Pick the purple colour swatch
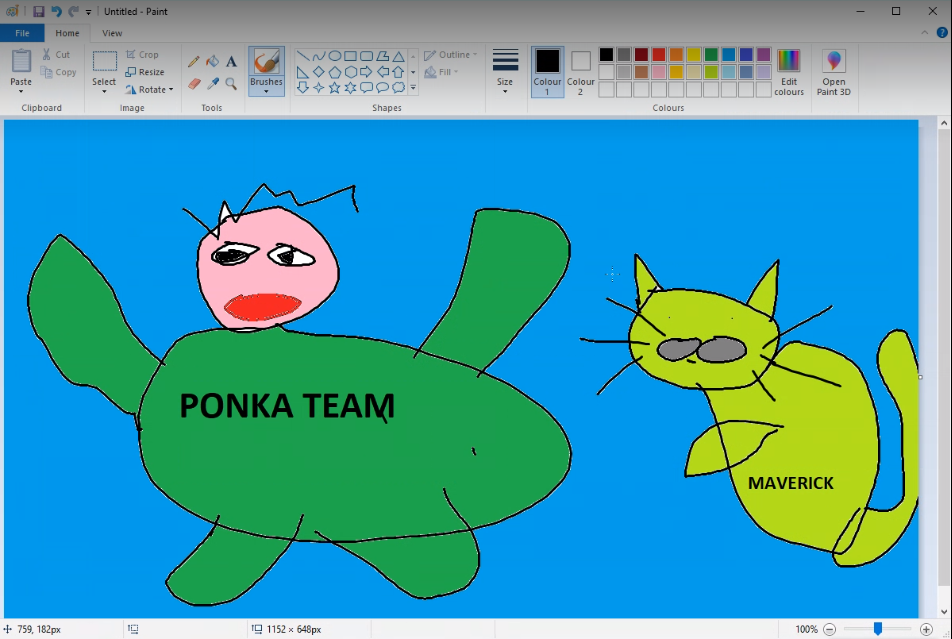 coord(764,55)
